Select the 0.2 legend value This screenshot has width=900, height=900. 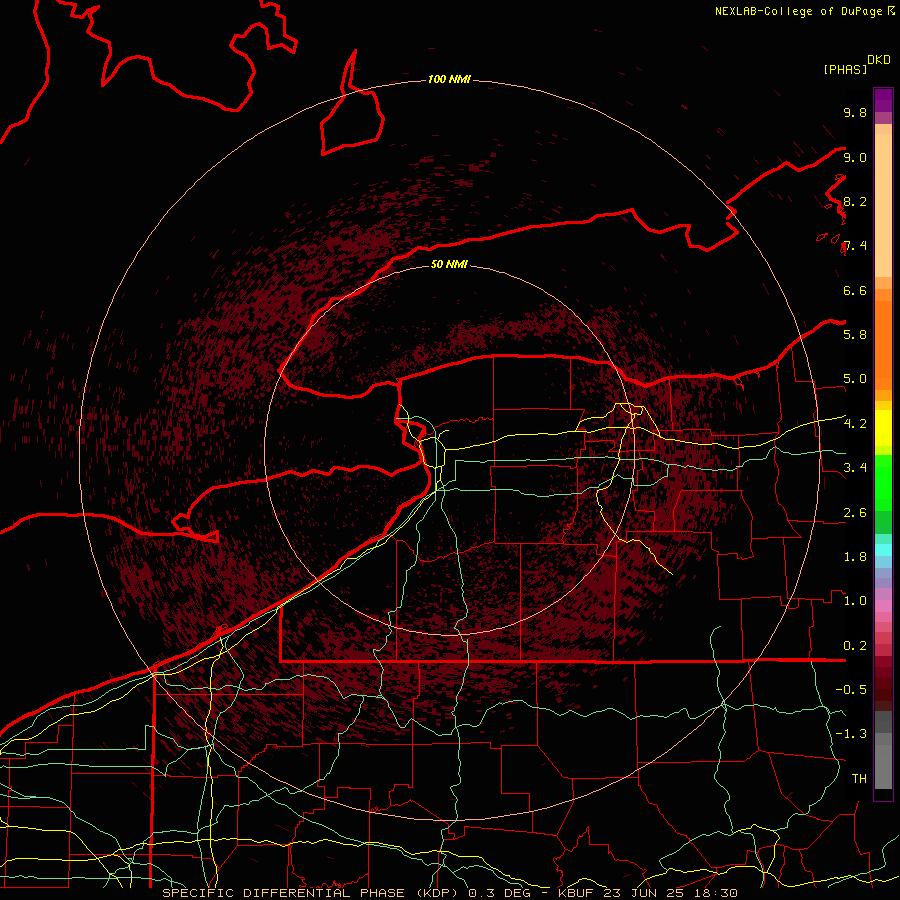coord(855,646)
